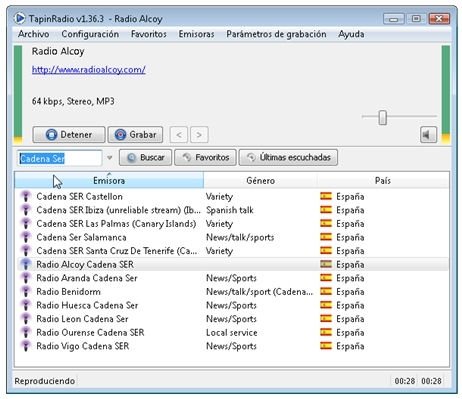Viewport: 462px width, 399px height.
Task: Click station icon beside Radio Aranda Cadena Ser
Action: (x=26, y=278)
